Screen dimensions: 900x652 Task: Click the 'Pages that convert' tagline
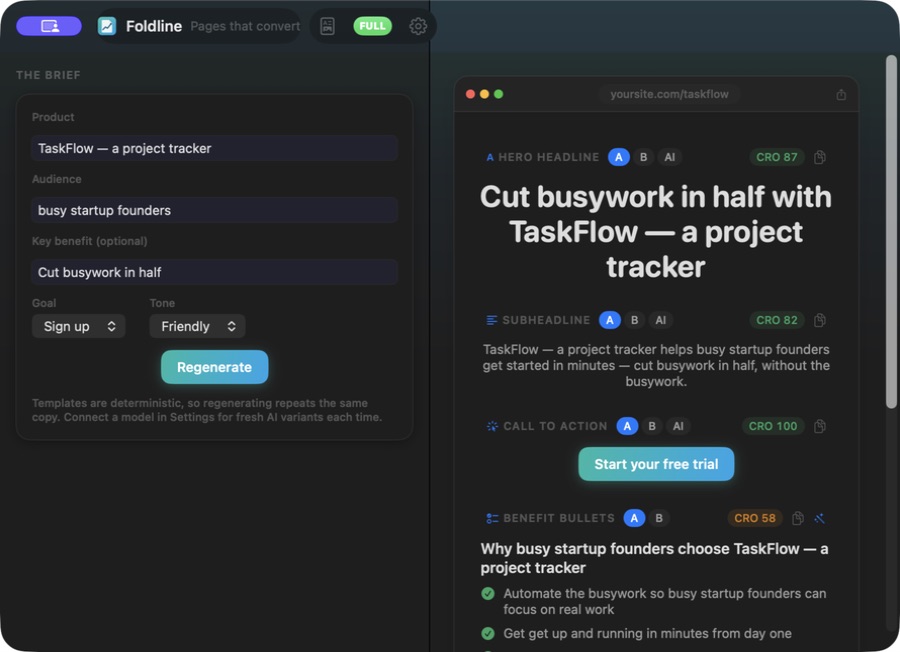[245, 26]
